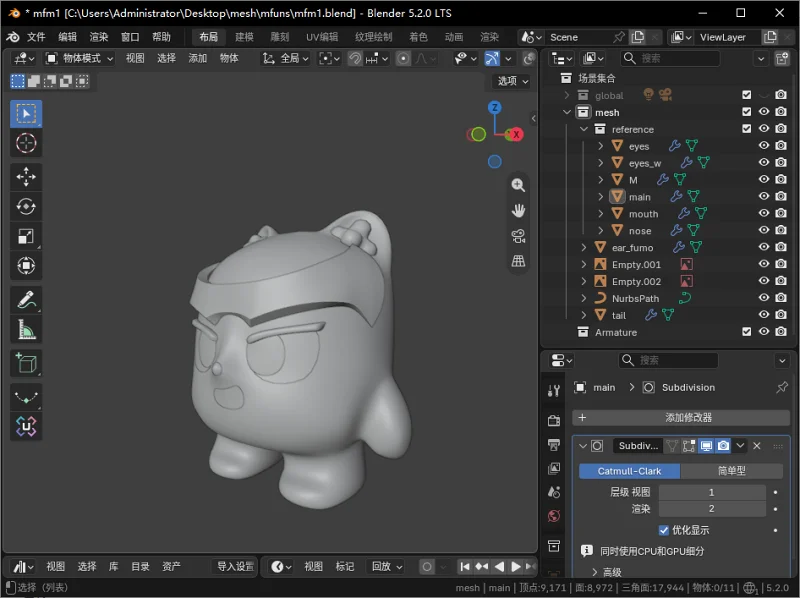This screenshot has width=800, height=598.
Task: Open the 物体模式 mode dropdown
Action: tap(79, 59)
